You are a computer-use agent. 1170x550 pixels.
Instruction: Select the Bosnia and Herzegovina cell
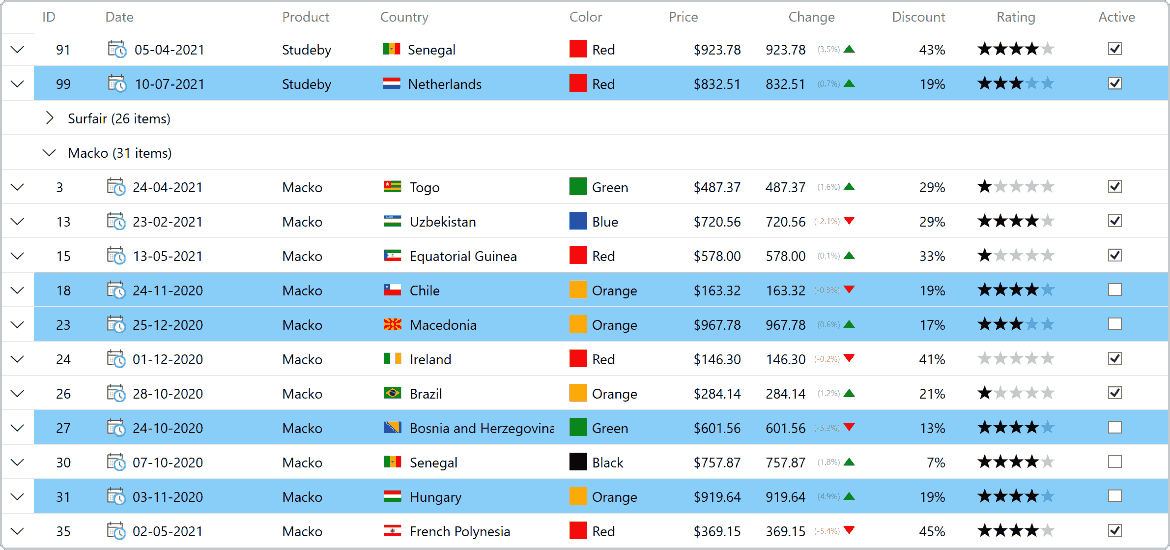point(467,428)
